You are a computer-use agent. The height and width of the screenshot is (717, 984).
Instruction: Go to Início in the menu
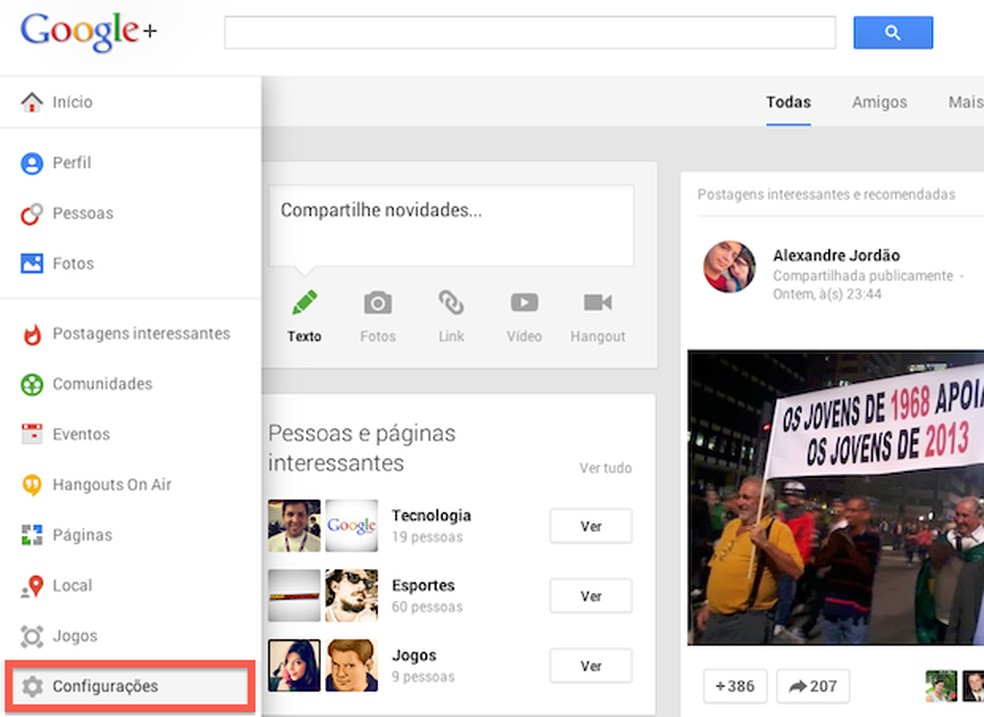(72, 101)
